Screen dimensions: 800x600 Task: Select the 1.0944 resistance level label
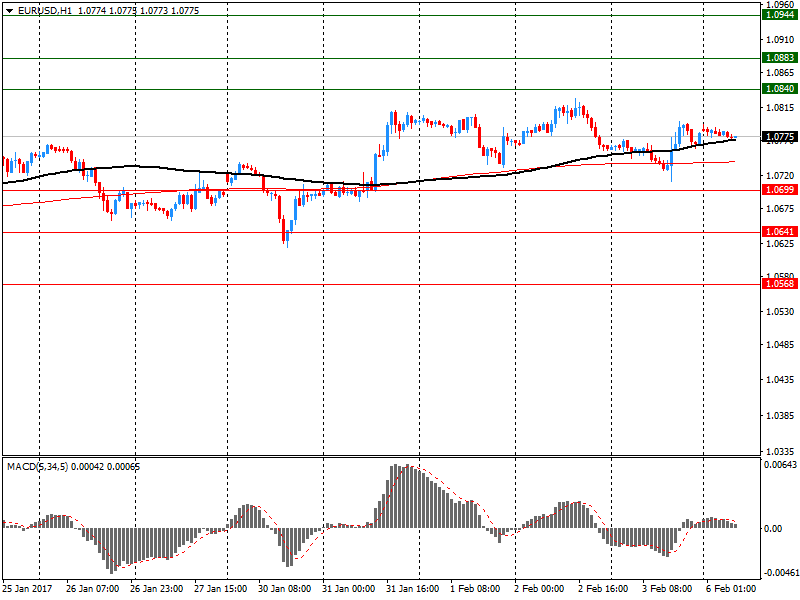pyautogui.click(x=780, y=15)
